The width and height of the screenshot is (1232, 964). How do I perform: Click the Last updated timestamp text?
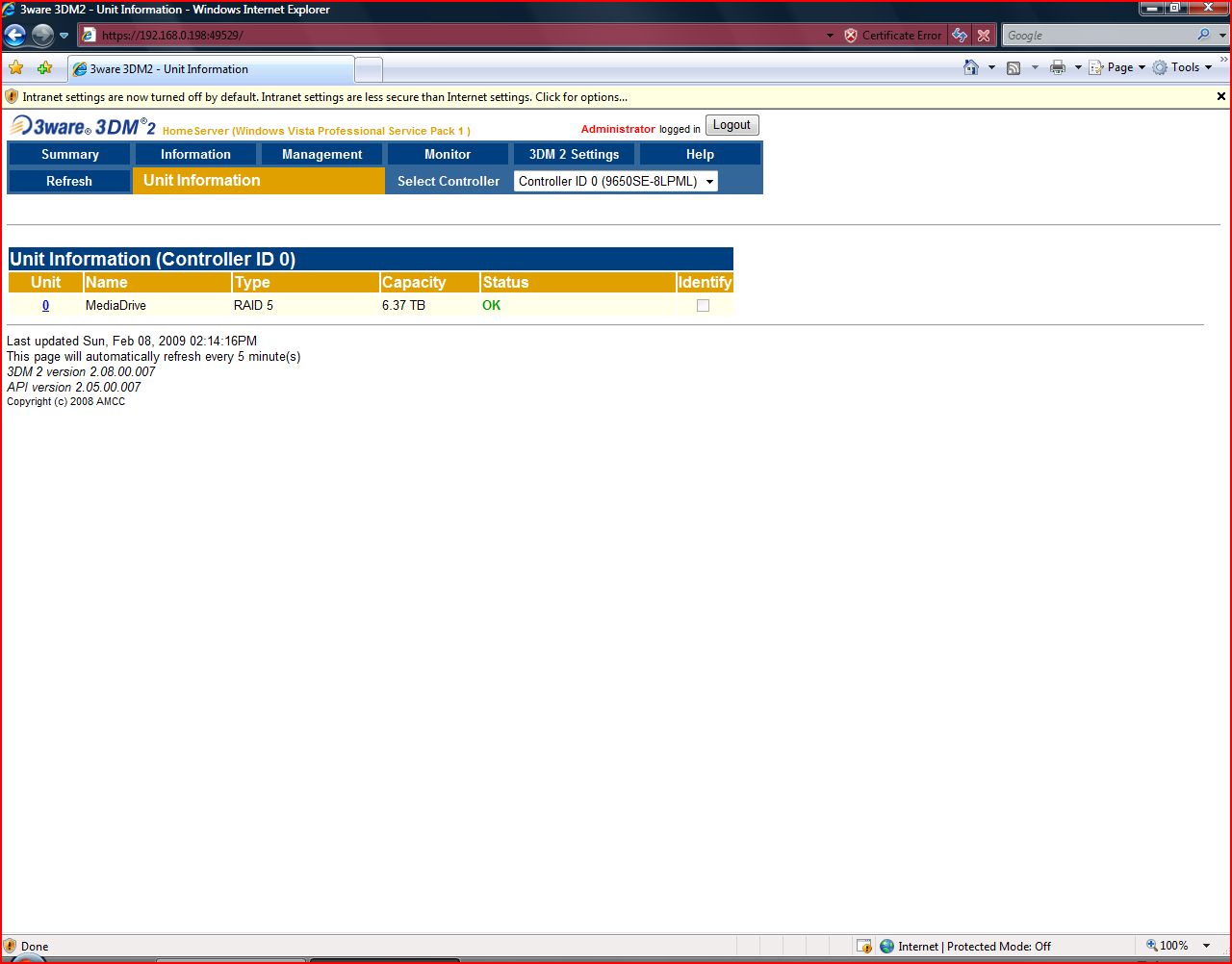click(x=132, y=341)
